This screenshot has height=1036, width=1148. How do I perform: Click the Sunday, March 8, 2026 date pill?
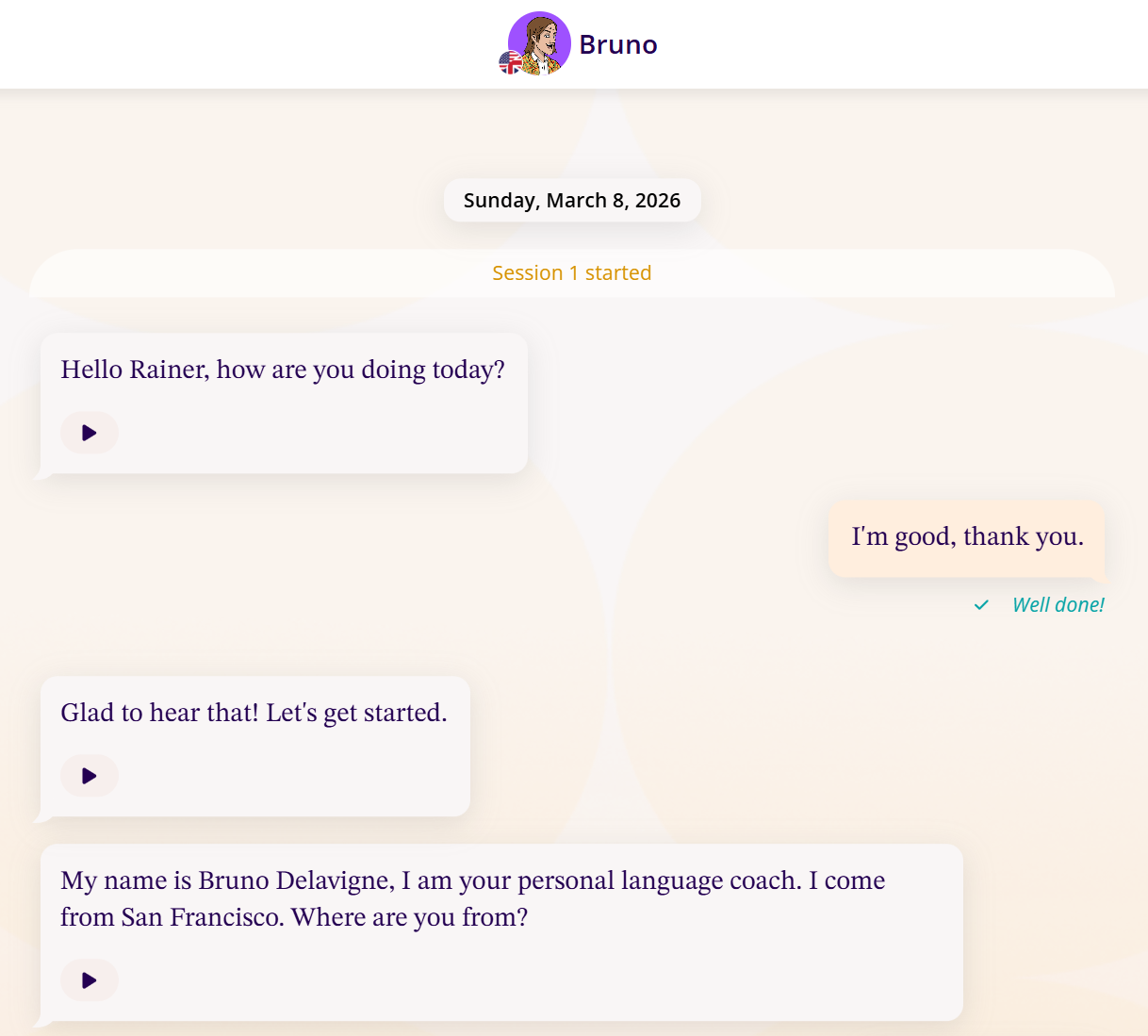pyautogui.click(x=572, y=201)
